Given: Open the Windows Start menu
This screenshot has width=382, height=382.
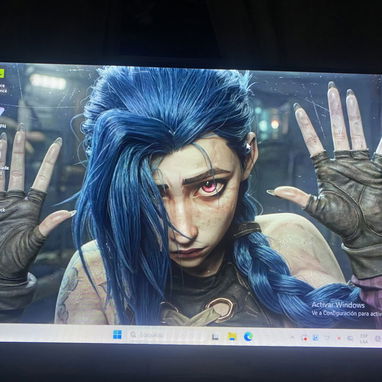Looking at the screenshot, I should point(117,335).
